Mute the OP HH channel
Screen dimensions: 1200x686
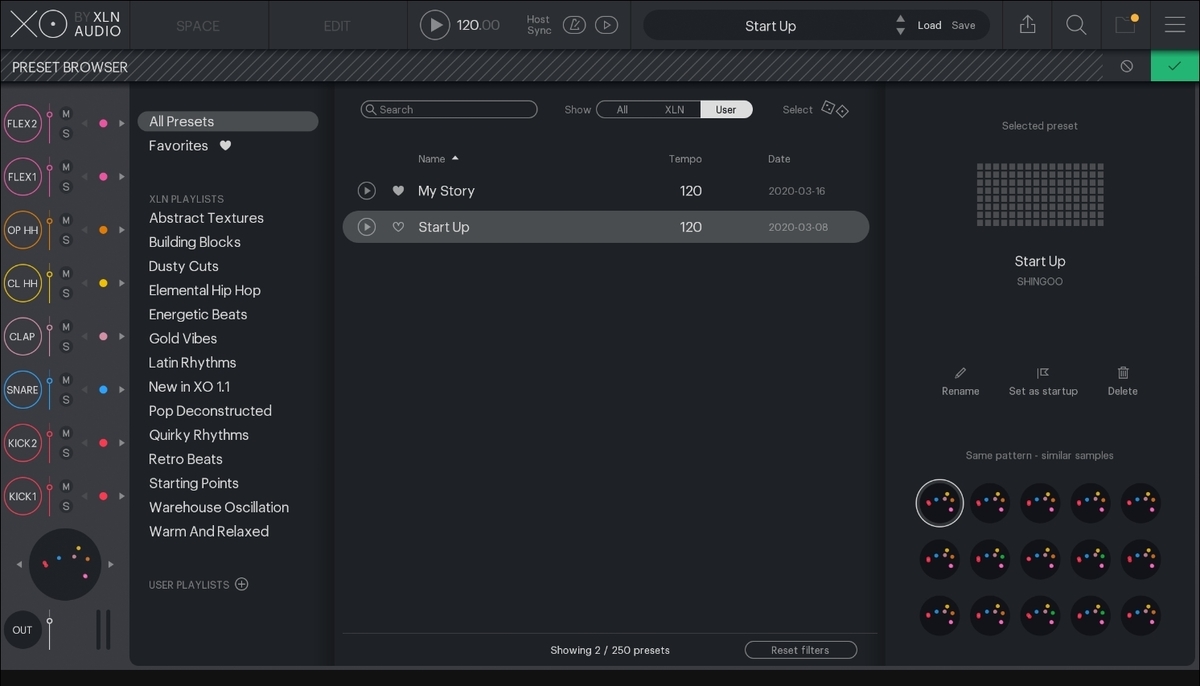[x=66, y=220]
